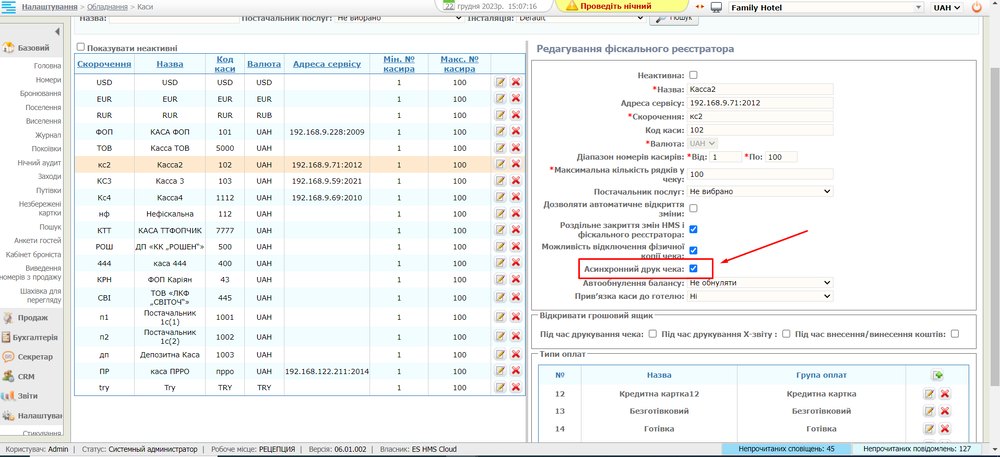Click the Адреса сервісу input field

[759, 103]
